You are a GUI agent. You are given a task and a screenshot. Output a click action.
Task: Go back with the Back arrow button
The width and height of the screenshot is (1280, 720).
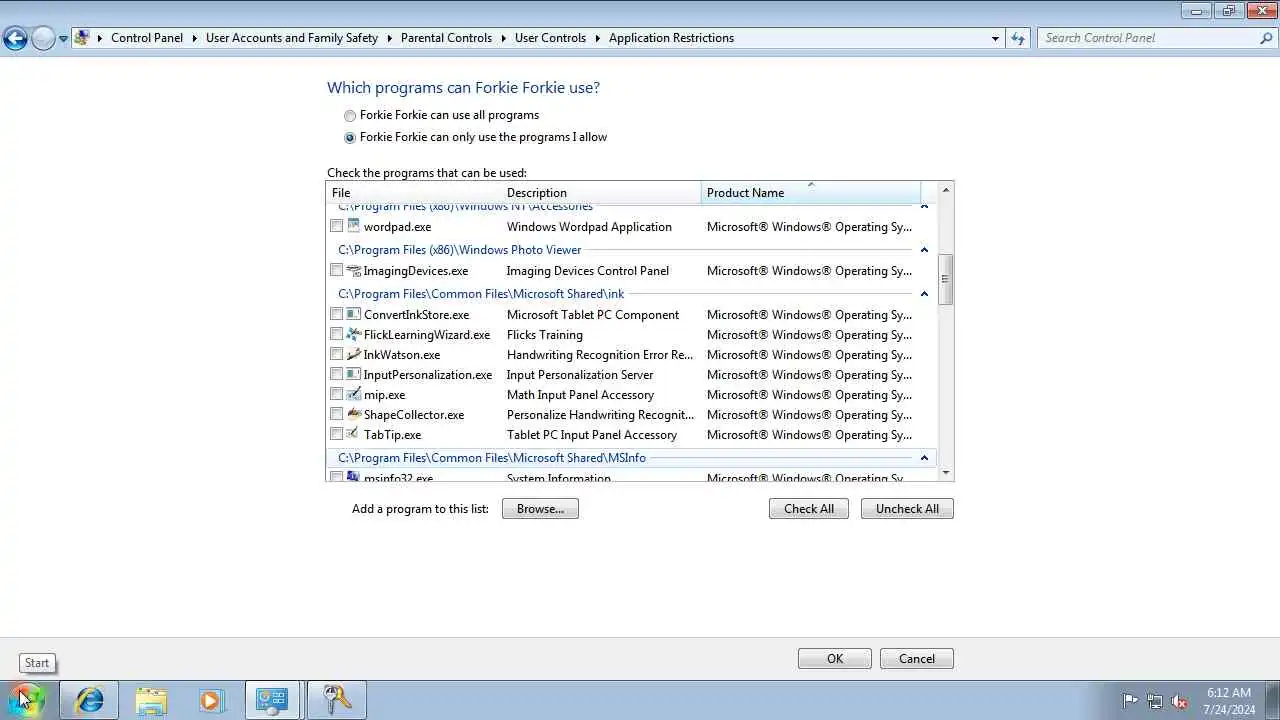(x=15, y=38)
